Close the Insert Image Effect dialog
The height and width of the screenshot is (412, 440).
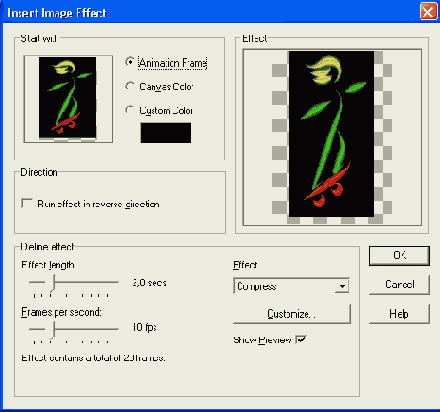click(x=428, y=12)
